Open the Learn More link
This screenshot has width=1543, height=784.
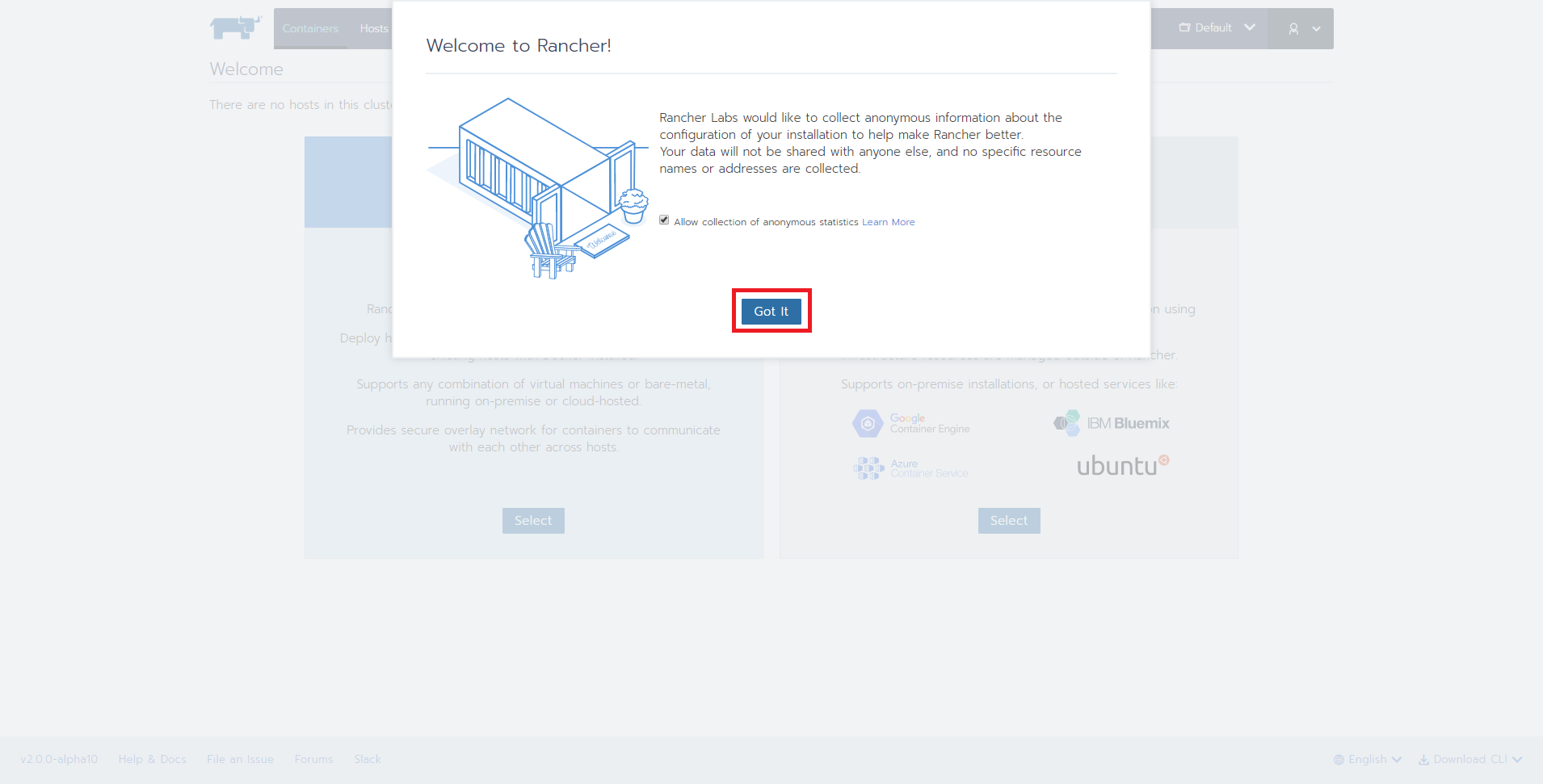click(888, 222)
